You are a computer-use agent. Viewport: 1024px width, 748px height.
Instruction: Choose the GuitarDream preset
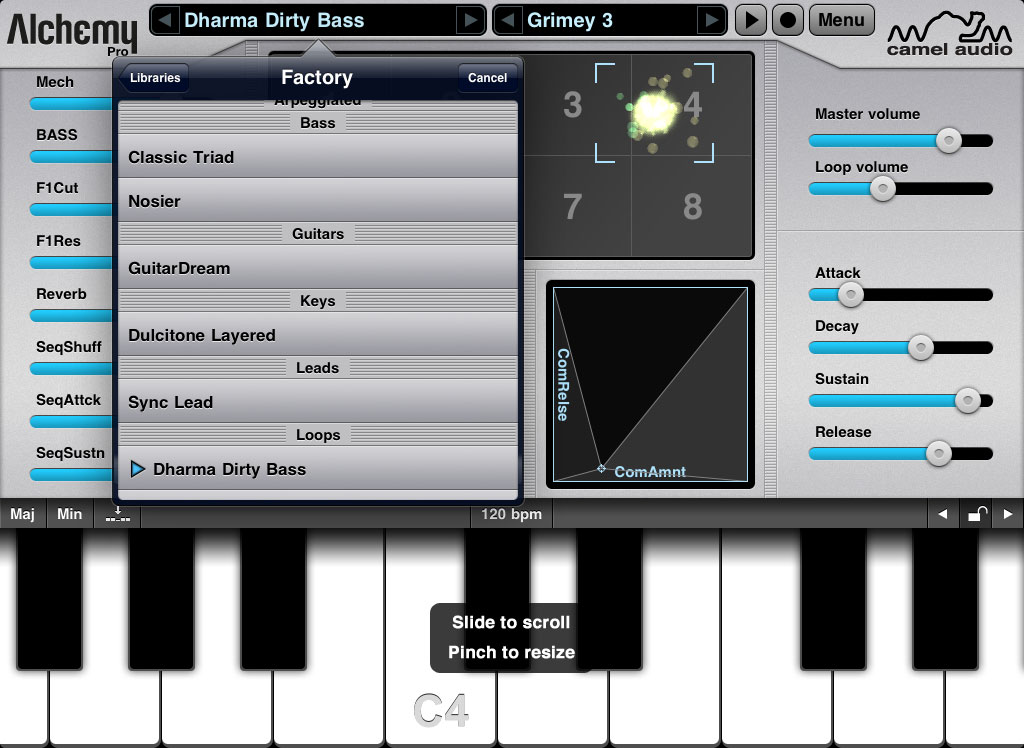pos(317,268)
